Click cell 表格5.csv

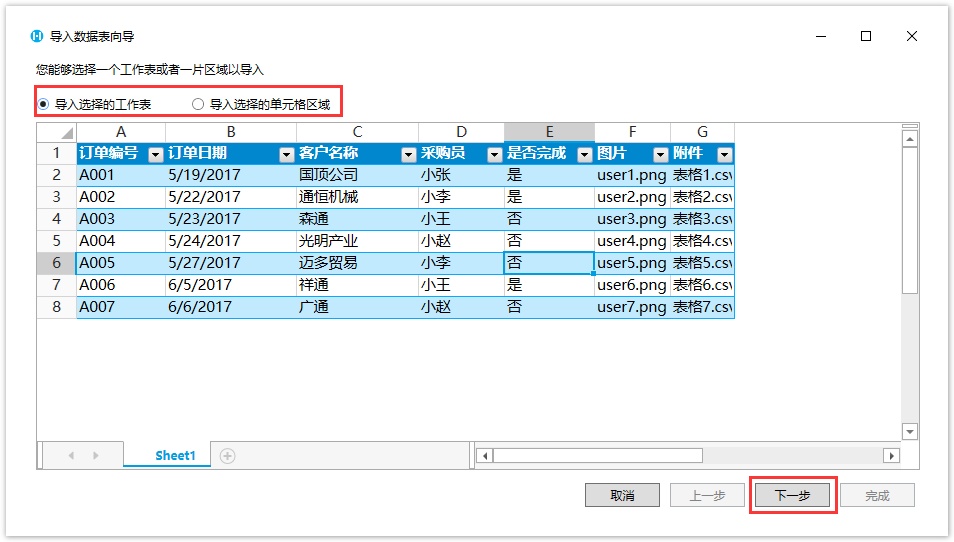[x=702, y=263]
